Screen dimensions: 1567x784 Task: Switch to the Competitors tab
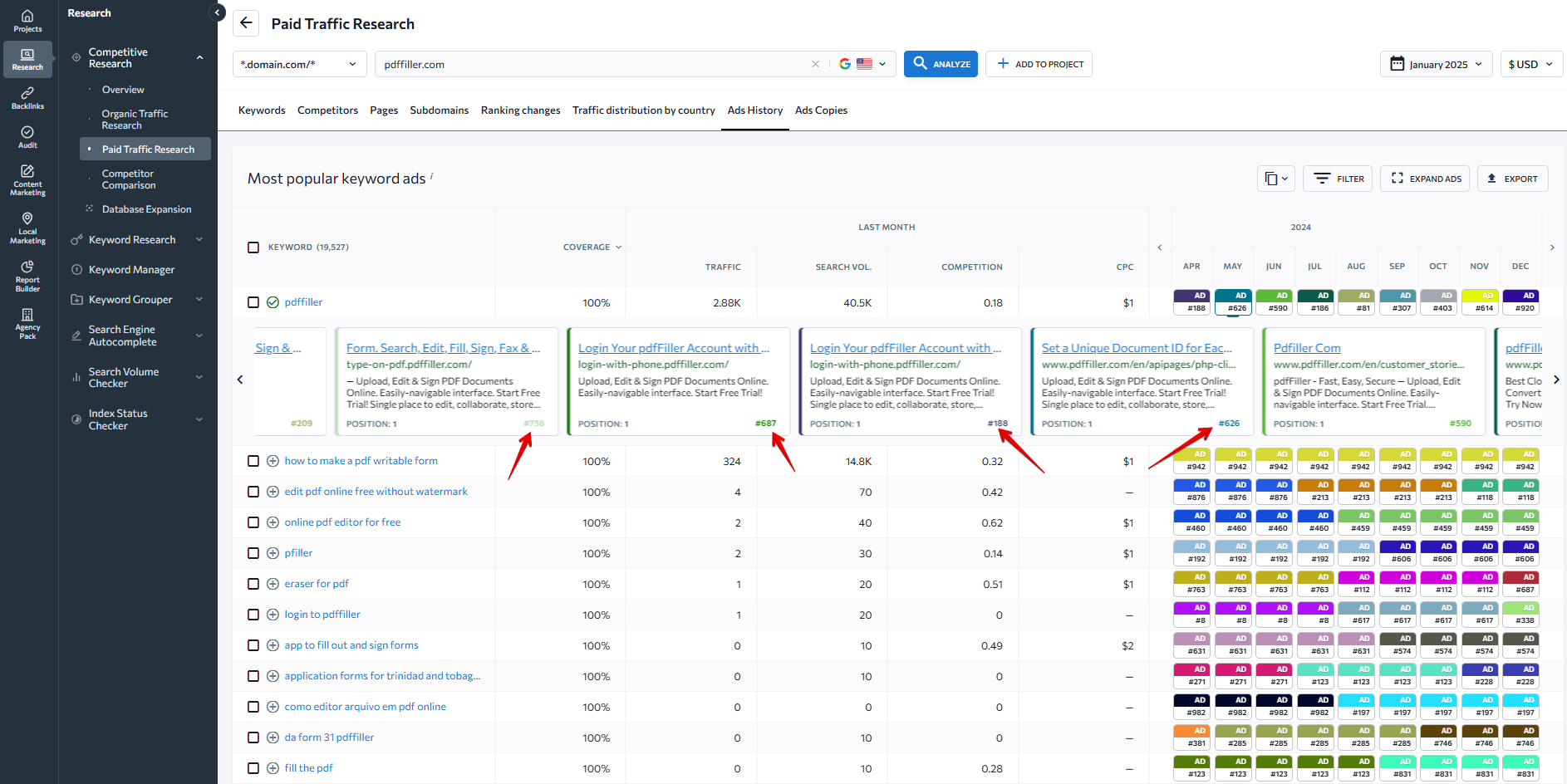327,110
